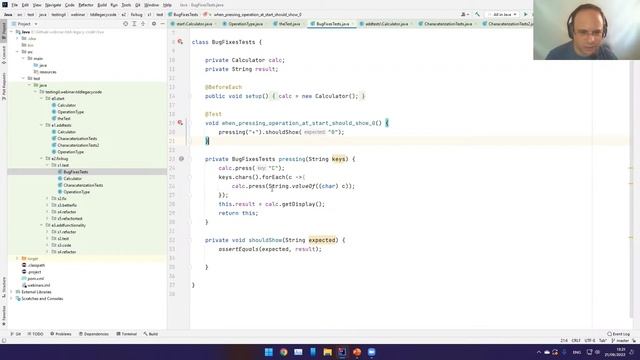Select pom.xml in the project tree

pyautogui.click(x=36, y=278)
